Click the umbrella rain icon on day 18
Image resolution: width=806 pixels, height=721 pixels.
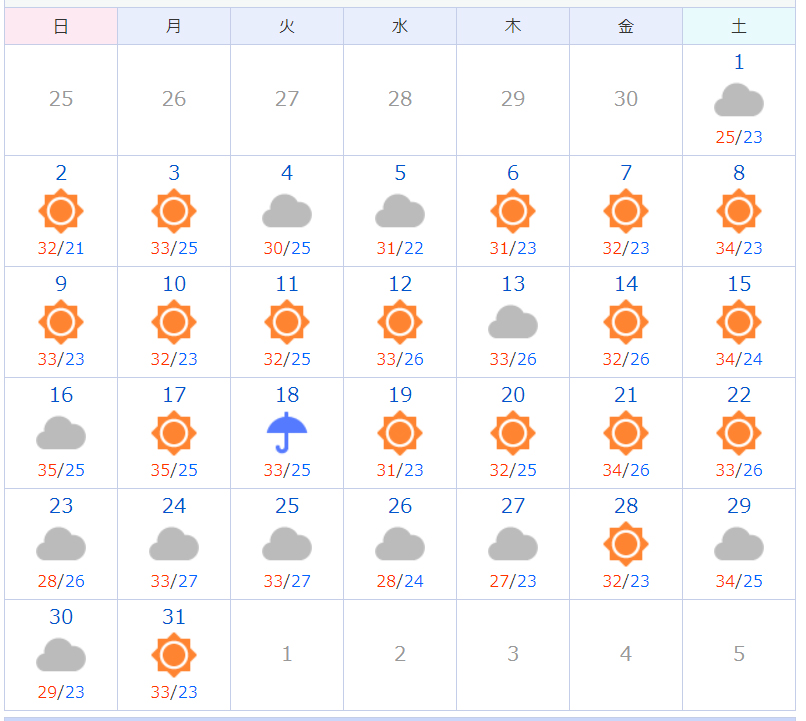287,433
